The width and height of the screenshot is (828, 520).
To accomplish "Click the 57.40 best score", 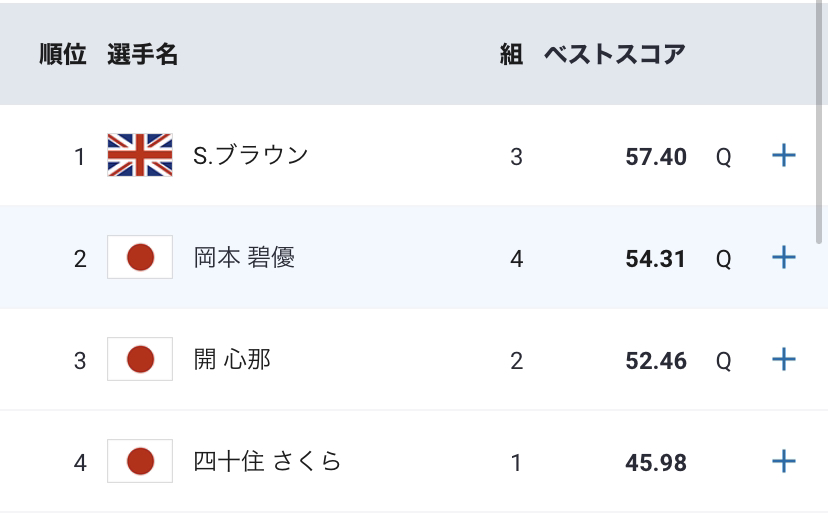I will click(x=656, y=157).
